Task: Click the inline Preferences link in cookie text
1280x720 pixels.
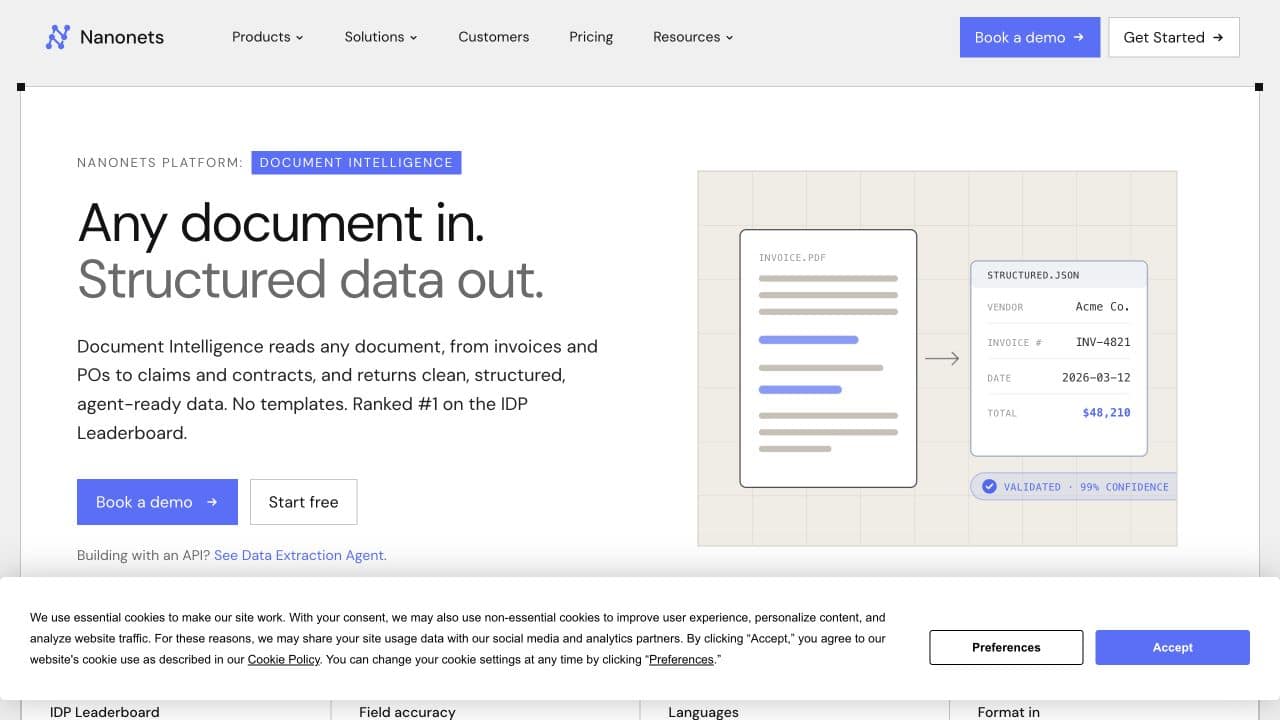Action: click(x=682, y=660)
